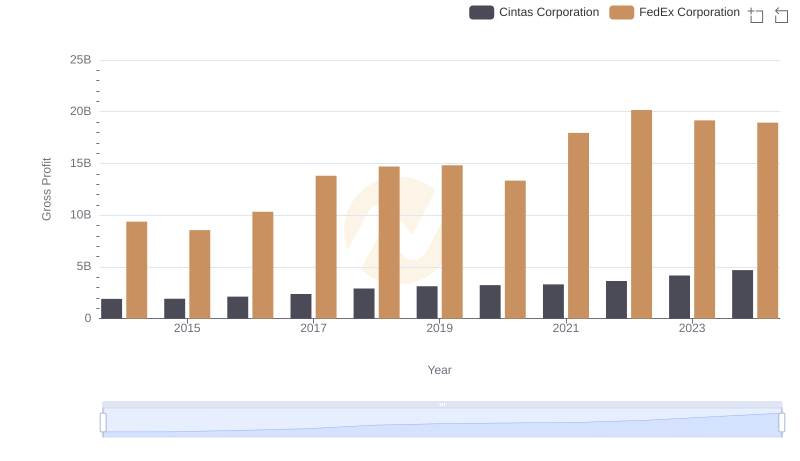Click the 20B y-axis label
The height and width of the screenshot is (461, 800).
point(81,111)
